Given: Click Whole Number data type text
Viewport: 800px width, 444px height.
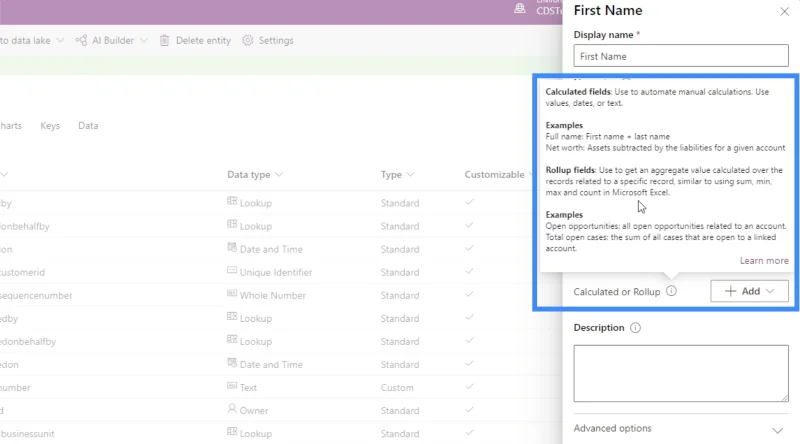Looking at the screenshot, I should [273, 295].
